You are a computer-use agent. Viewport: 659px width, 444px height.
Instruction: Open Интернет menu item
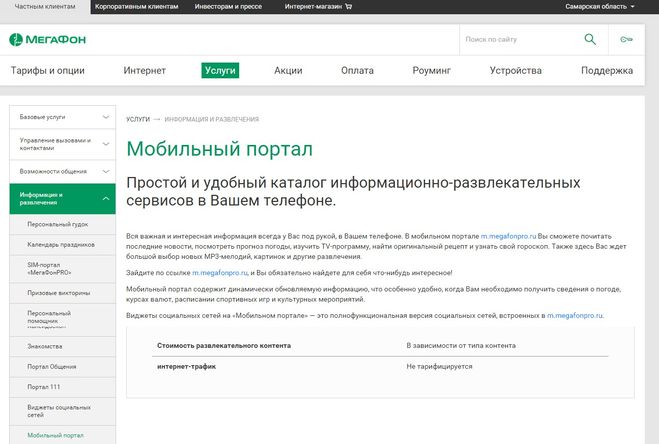(145, 70)
